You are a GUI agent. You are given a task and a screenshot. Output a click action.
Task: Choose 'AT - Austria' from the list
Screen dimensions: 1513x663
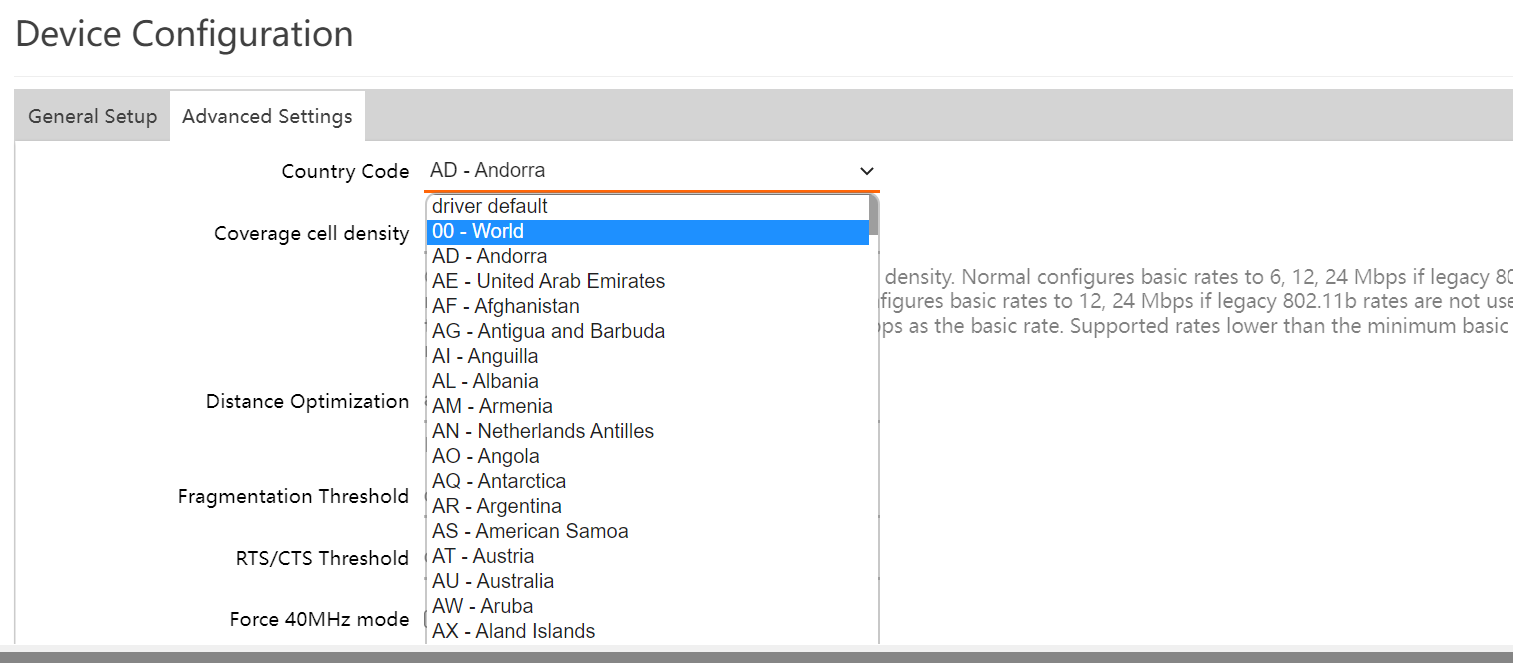(x=483, y=556)
